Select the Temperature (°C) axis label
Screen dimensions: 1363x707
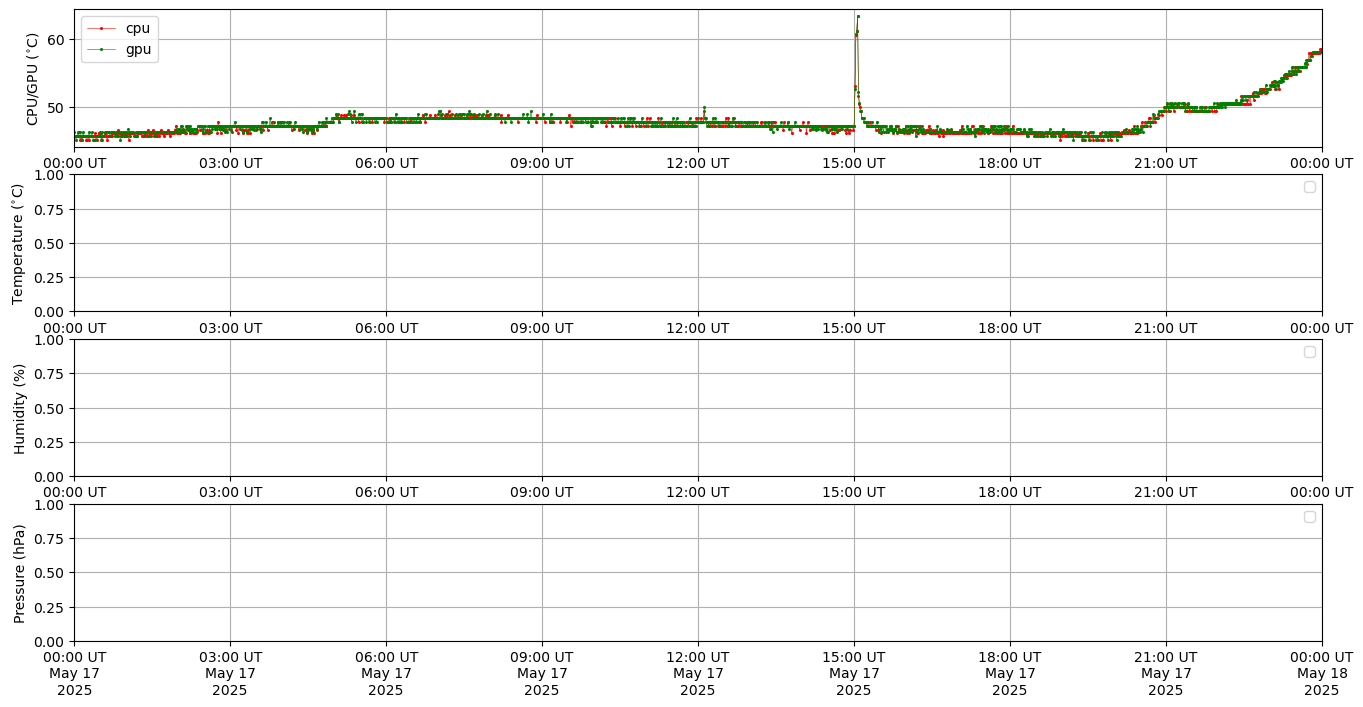[18, 243]
